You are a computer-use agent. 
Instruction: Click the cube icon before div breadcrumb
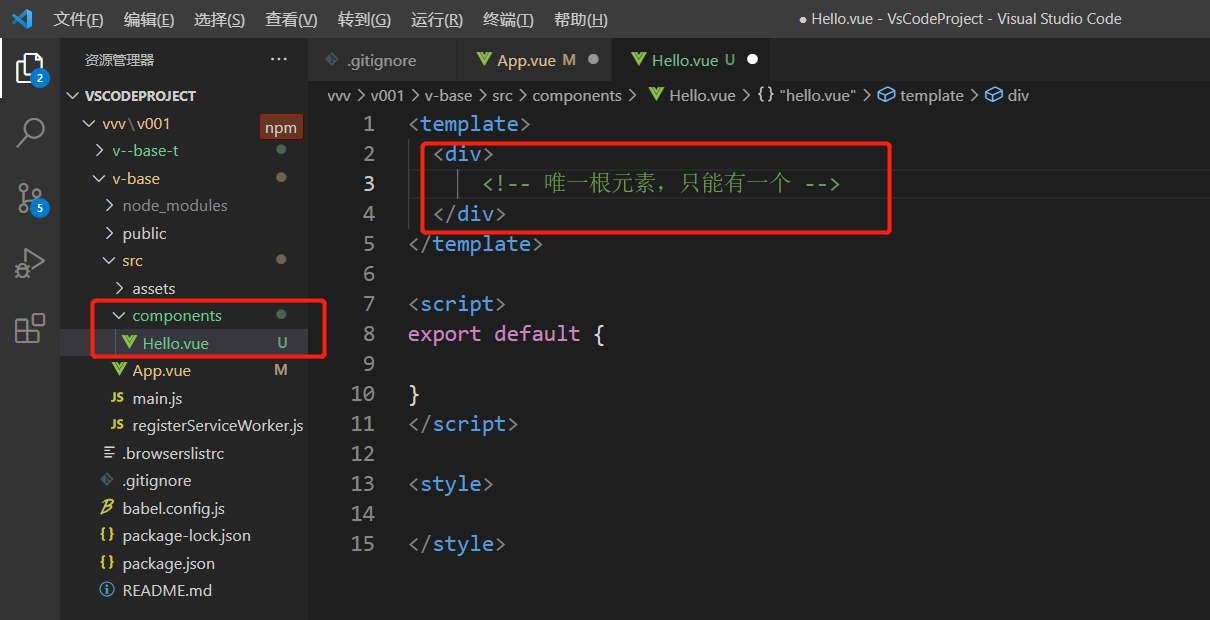tap(994, 95)
